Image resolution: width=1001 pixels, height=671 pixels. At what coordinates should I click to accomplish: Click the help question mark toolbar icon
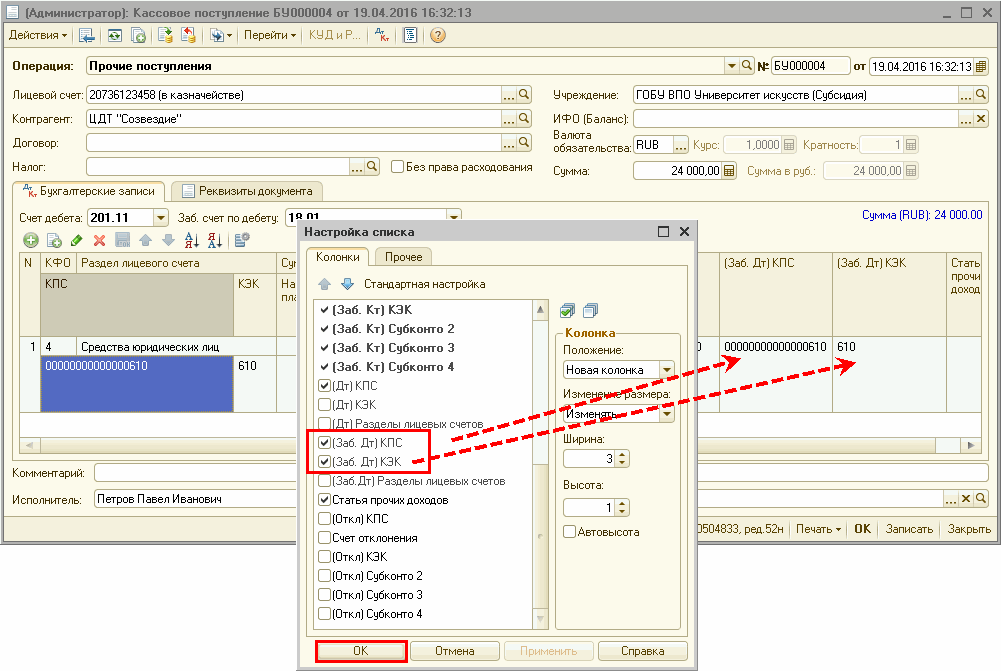pyautogui.click(x=437, y=35)
